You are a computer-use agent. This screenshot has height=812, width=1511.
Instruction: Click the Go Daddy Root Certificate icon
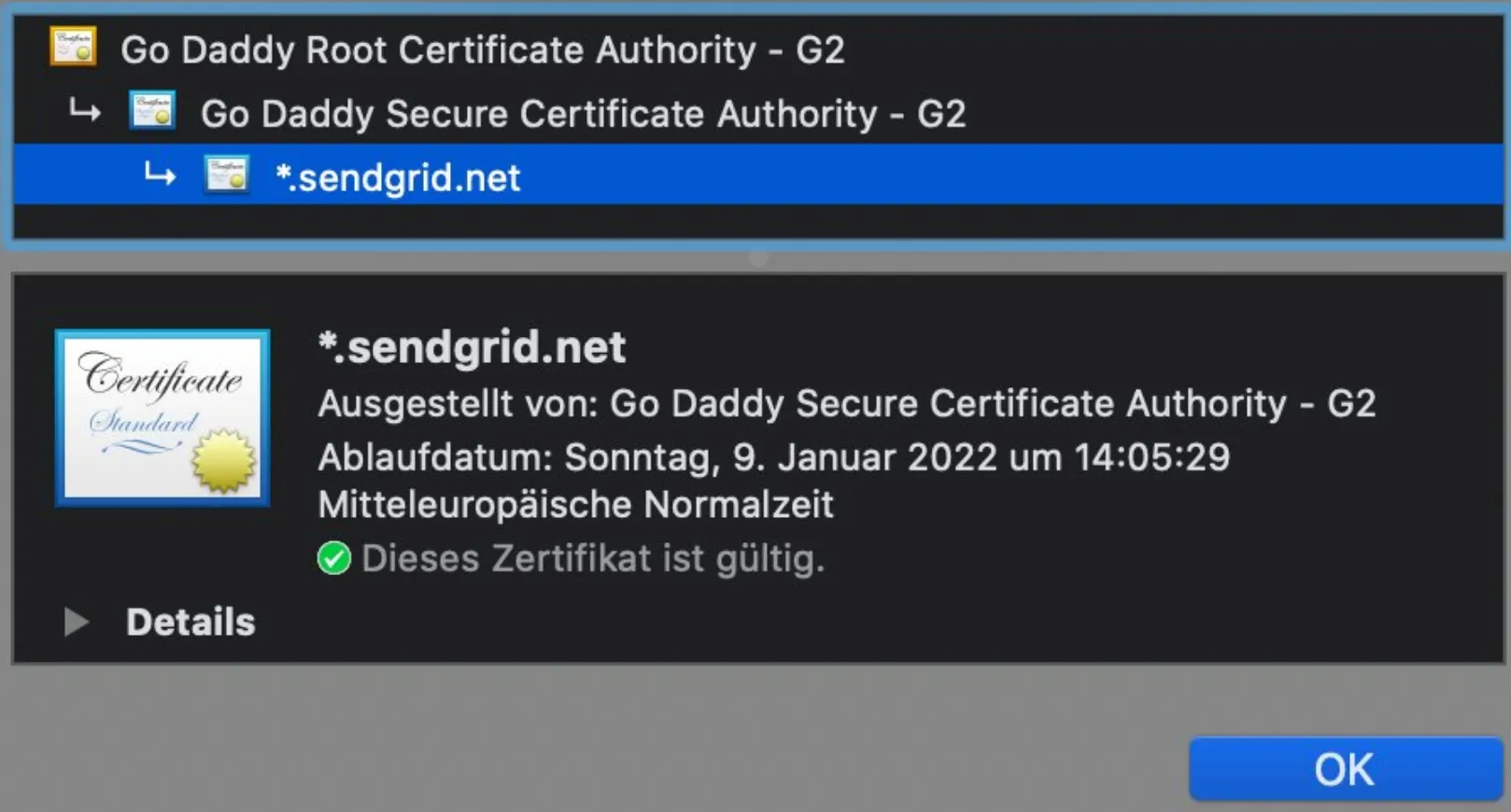pos(73,48)
